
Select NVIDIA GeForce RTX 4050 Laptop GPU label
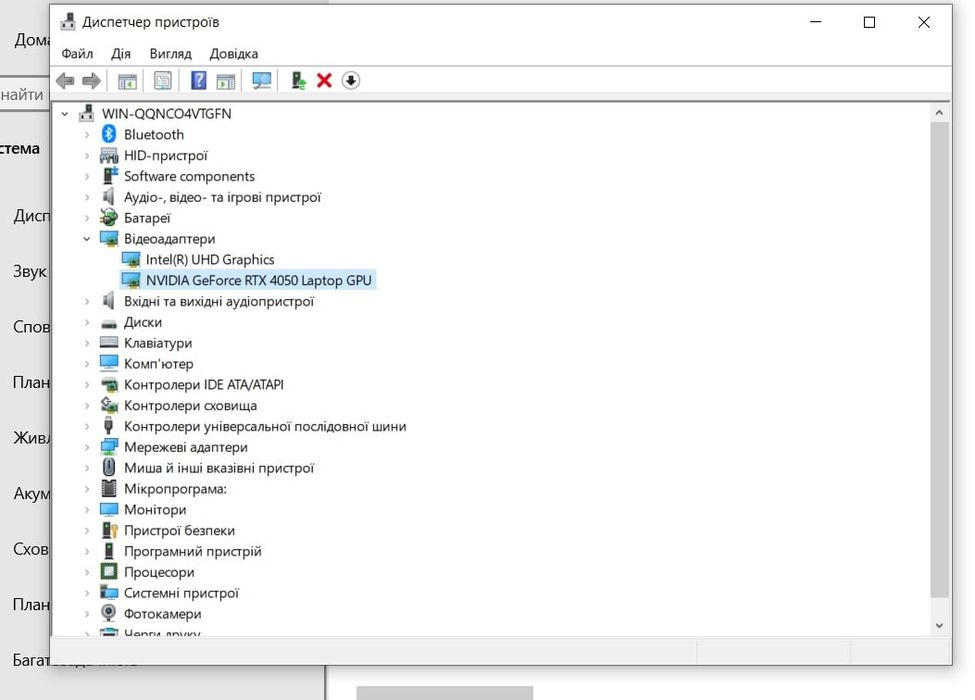tap(259, 280)
